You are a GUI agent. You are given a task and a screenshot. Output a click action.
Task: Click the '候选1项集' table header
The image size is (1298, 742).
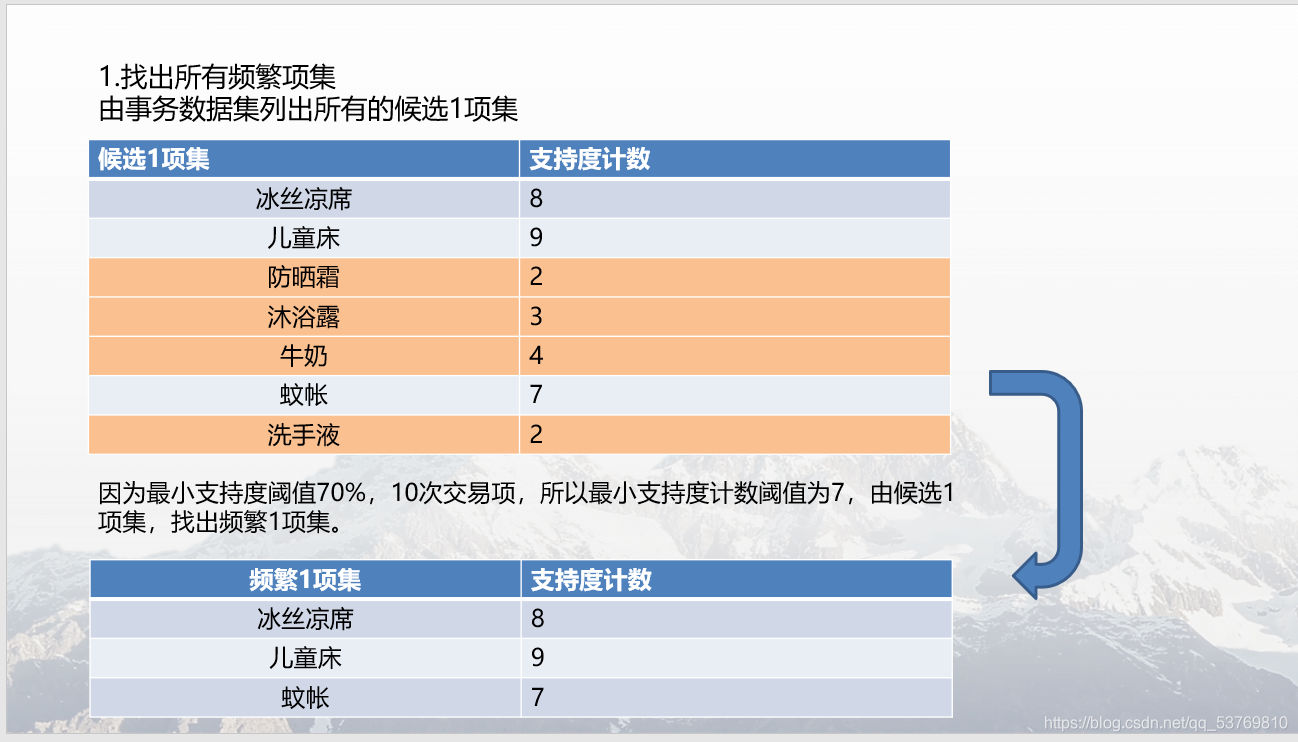[304, 159]
